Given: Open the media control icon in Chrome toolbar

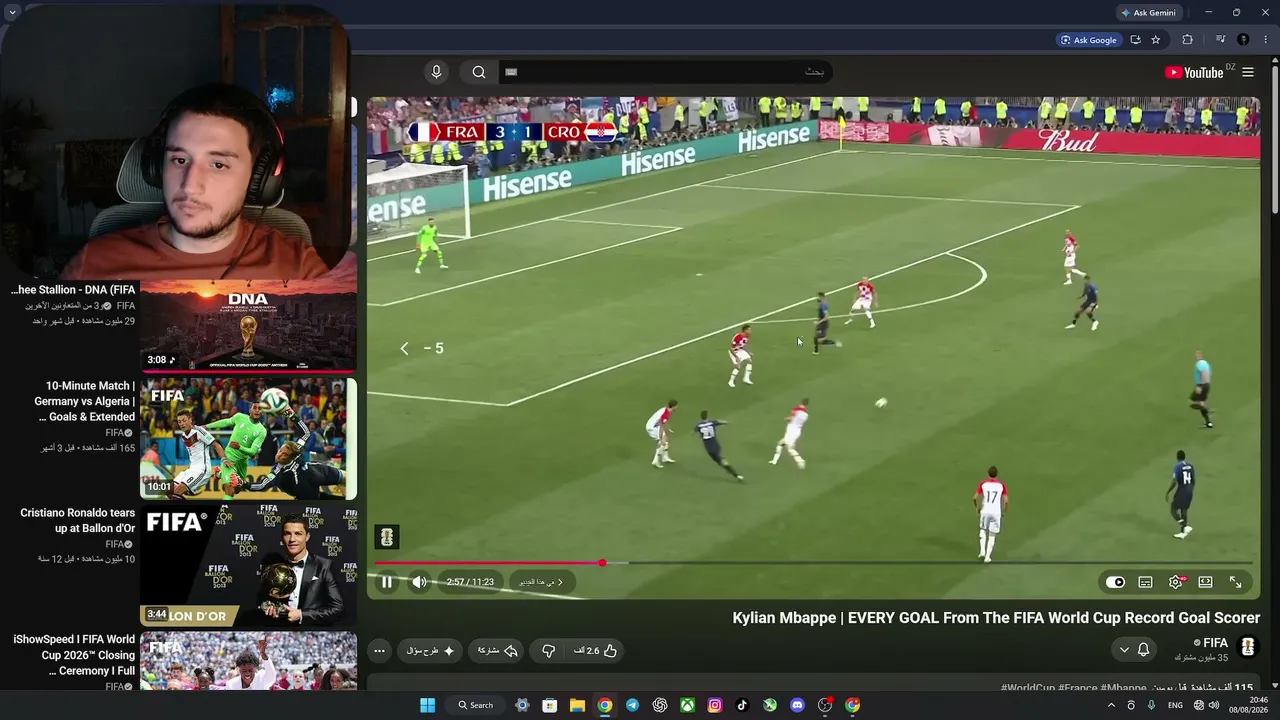Looking at the screenshot, I should coord(1221,40).
